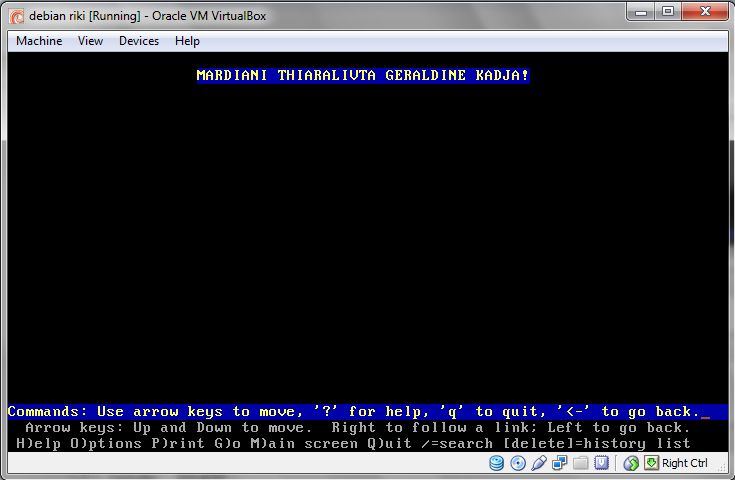735x480 pixels.
Task: Click the O)ptions entry in Lynx footer
Action: coord(106,443)
